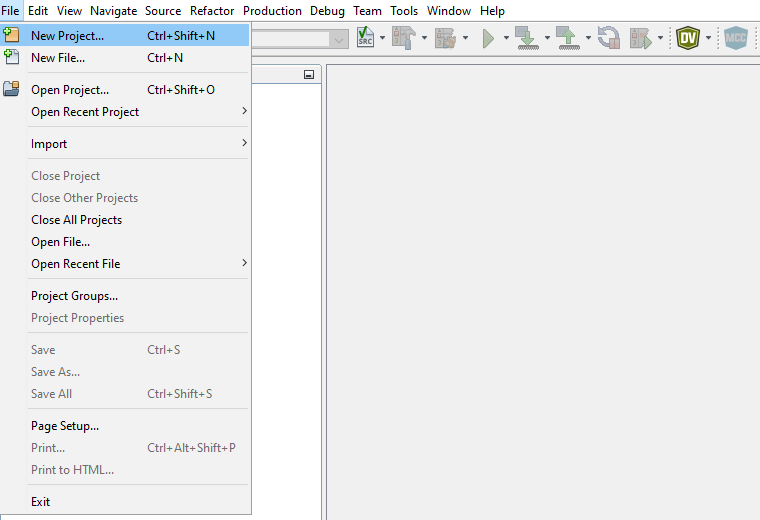
Task: Launch the MCC Code Configurator icon
Action: (x=736, y=38)
